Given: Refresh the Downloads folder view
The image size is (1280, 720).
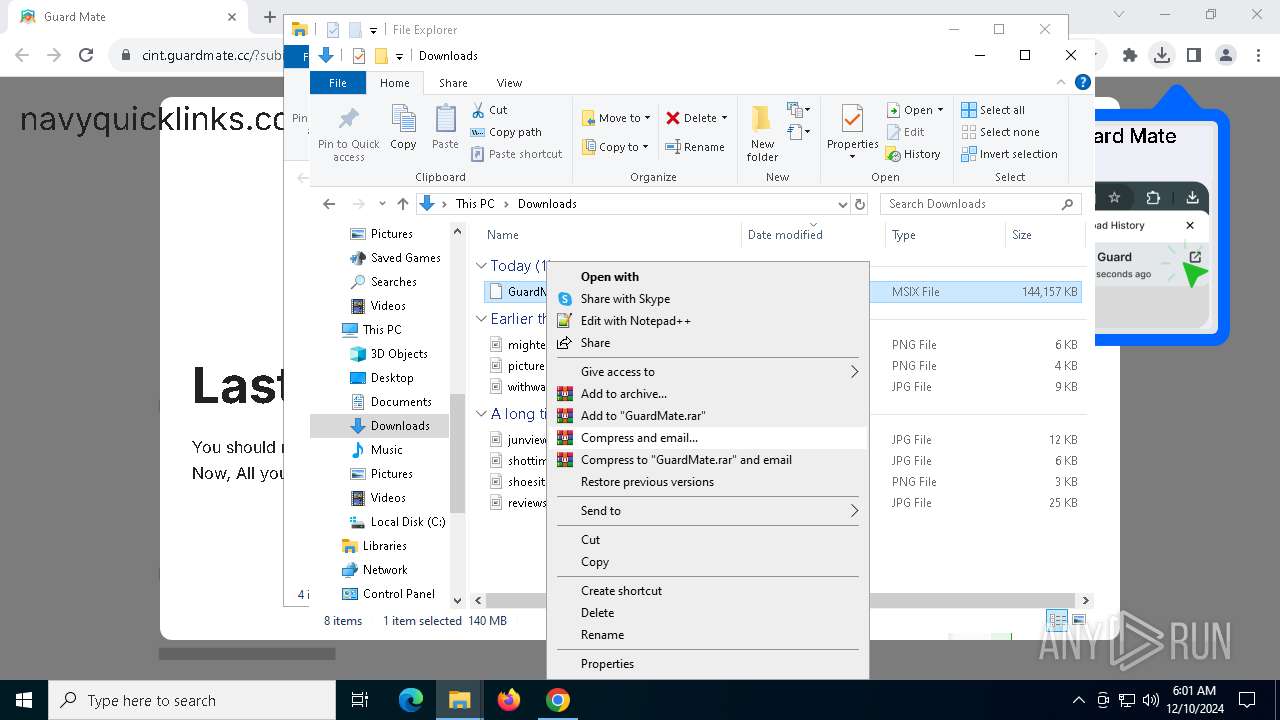Looking at the screenshot, I should 859,204.
